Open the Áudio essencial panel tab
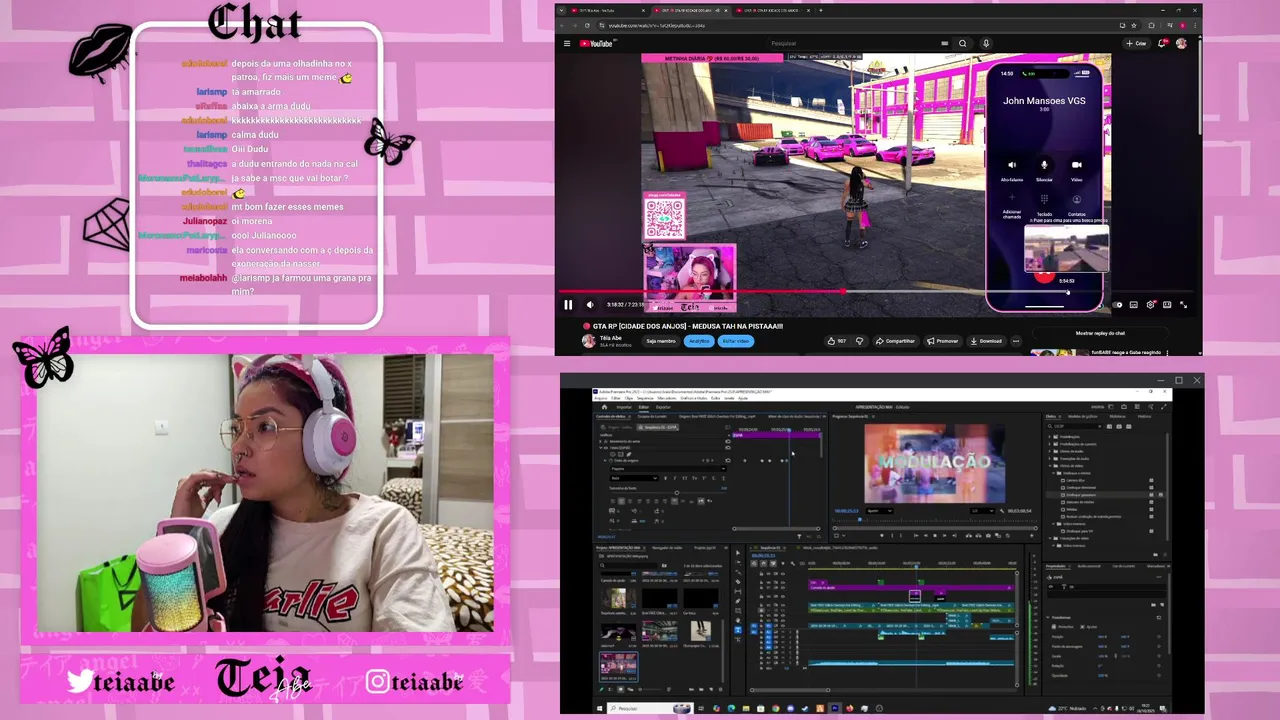This screenshot has width=1280, height=720. tap(1089, 566)
